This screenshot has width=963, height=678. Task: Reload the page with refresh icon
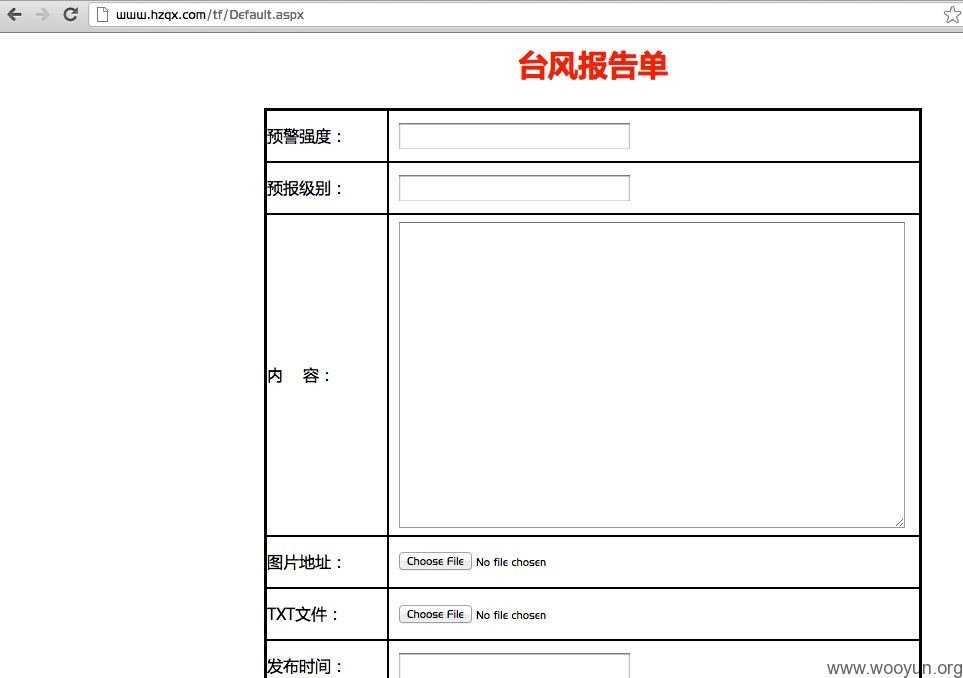71,14
